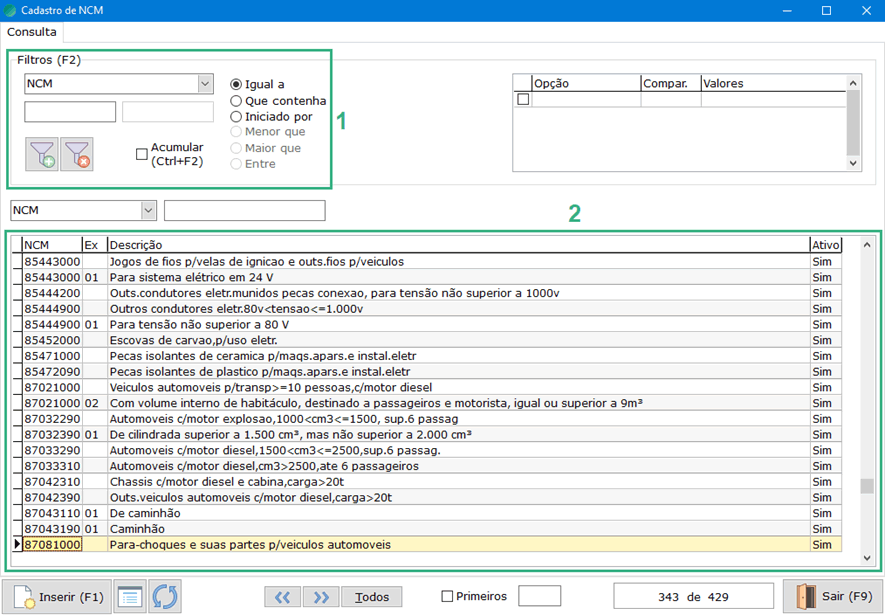The width and height of the screenshot is (885, 615).
Task: Click the Cadastro de NCM app icon
Action: (10, 10)
